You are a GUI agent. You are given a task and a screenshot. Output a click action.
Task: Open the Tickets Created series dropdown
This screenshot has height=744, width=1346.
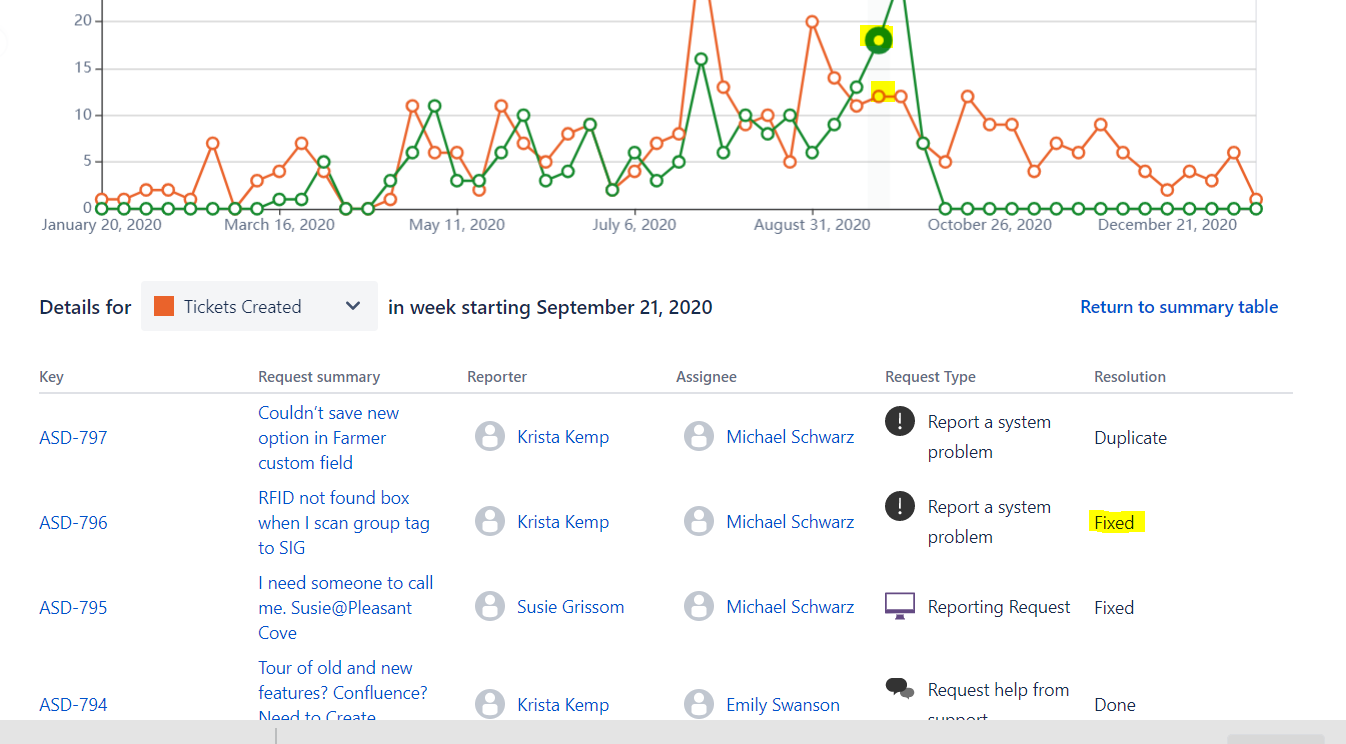(259, 307)
